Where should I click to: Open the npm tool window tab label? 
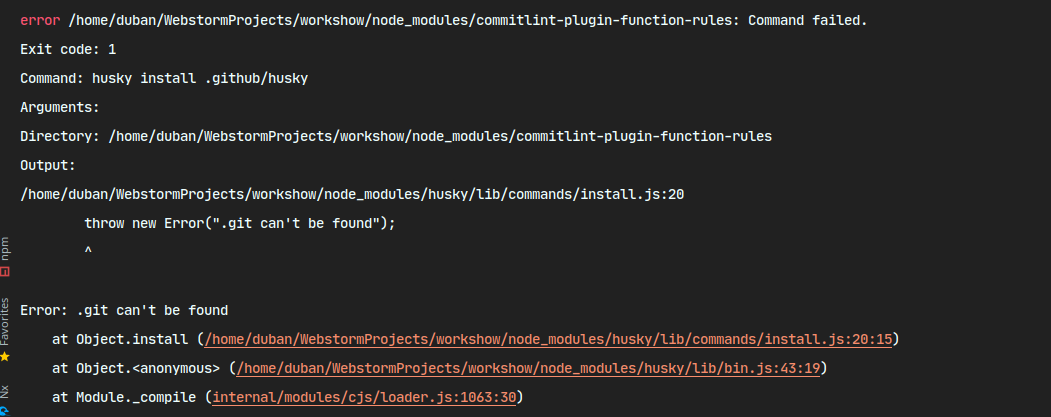5,246
